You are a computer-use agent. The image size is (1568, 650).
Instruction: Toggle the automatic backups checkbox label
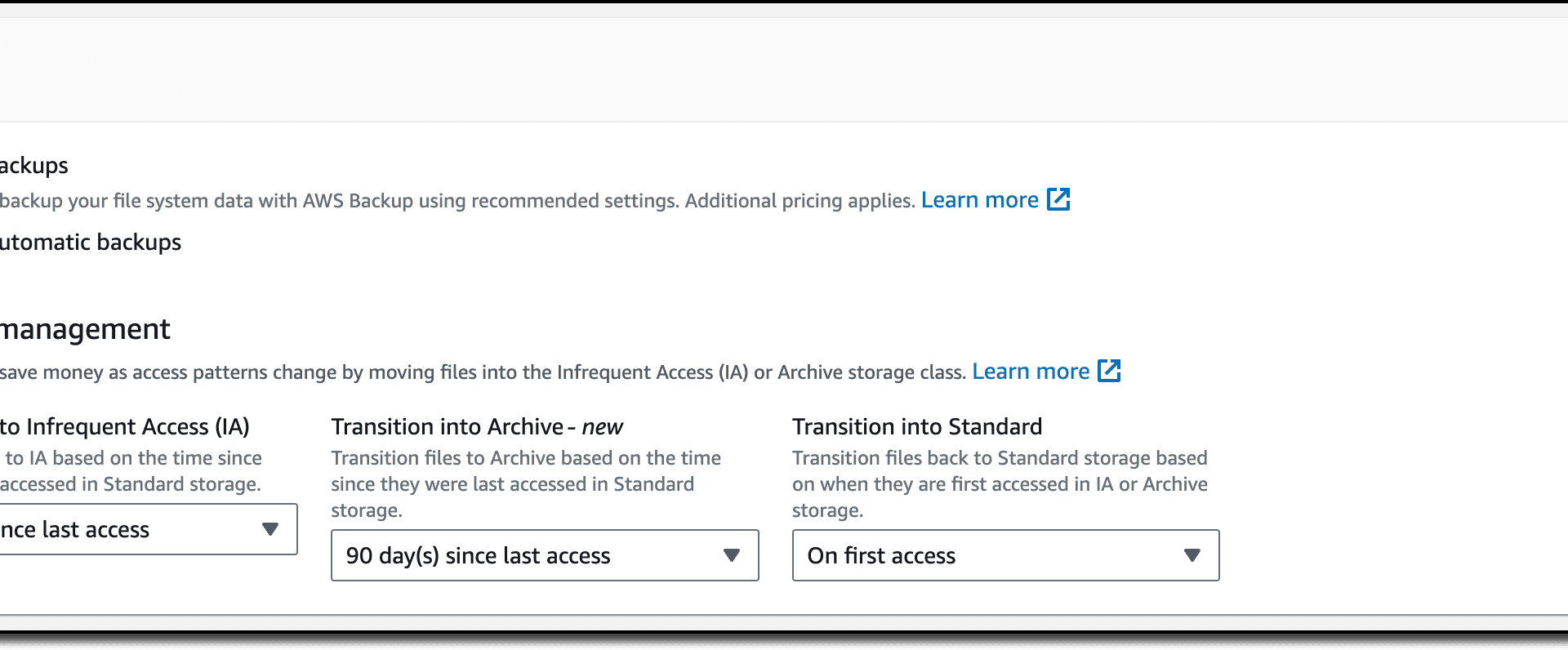pos(91,243)
